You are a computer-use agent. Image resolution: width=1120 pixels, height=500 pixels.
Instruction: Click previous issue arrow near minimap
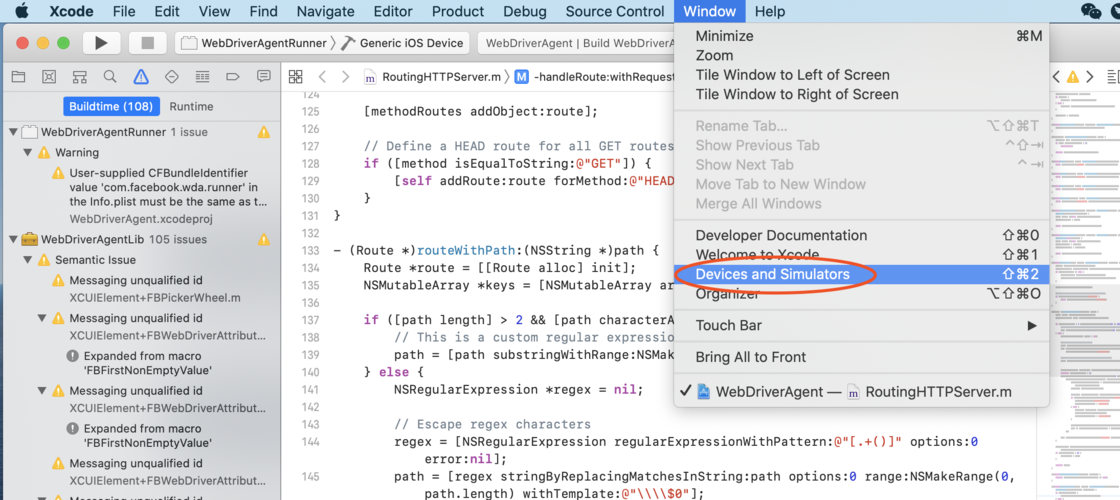point(1057,76)
